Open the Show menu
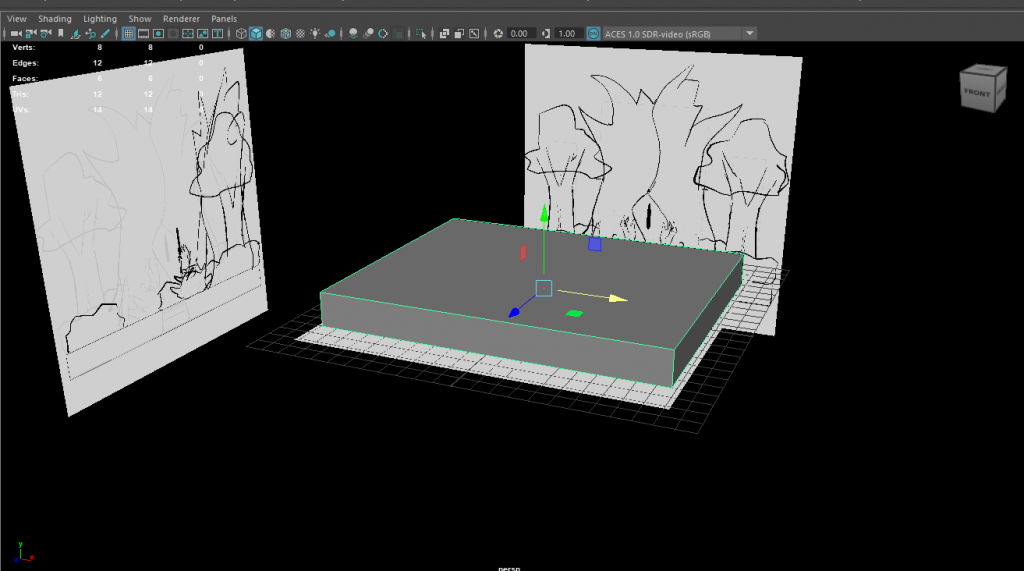The height and width of the screenshot is (571, 1024). click(x=140, y=19)
